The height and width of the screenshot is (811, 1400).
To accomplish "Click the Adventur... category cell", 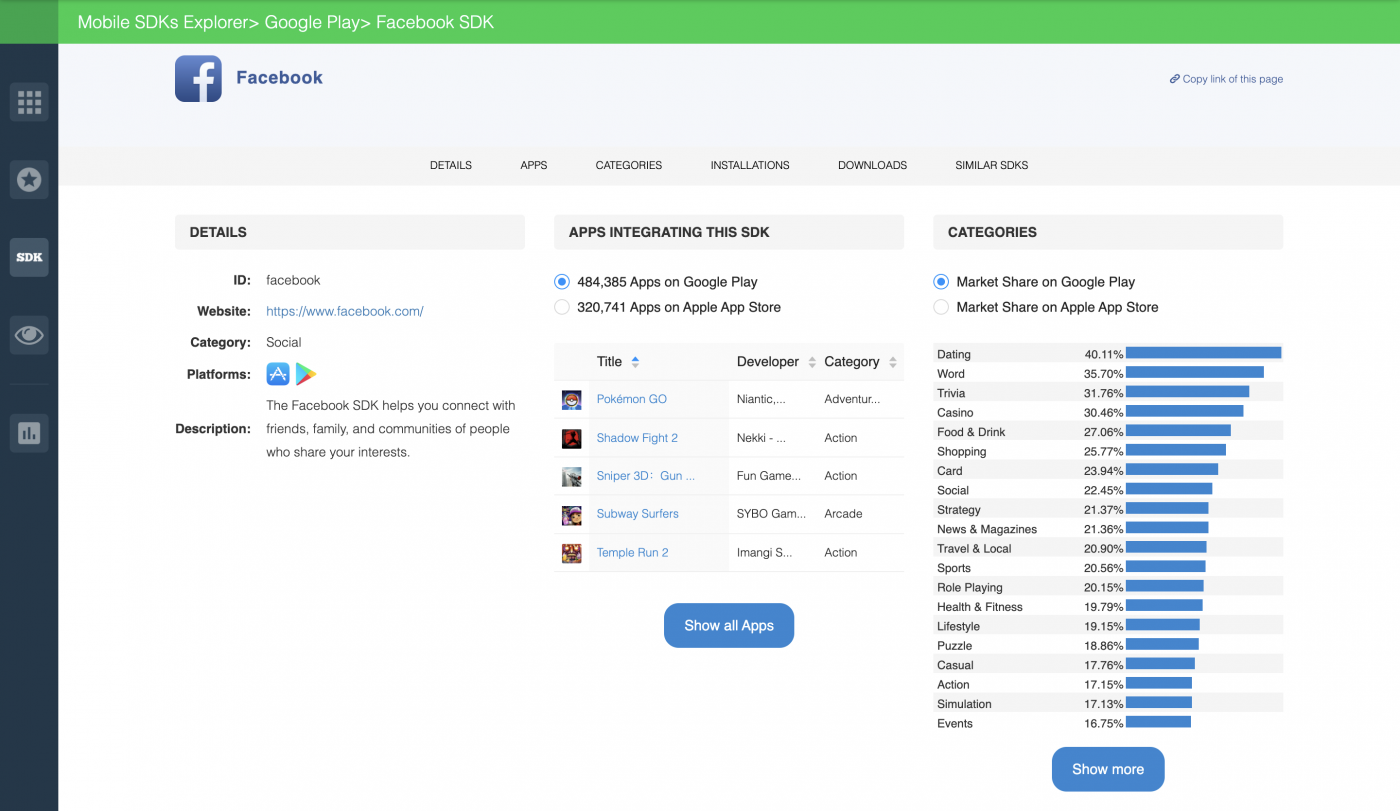I will pyautogui.click(x=852, y=399).
